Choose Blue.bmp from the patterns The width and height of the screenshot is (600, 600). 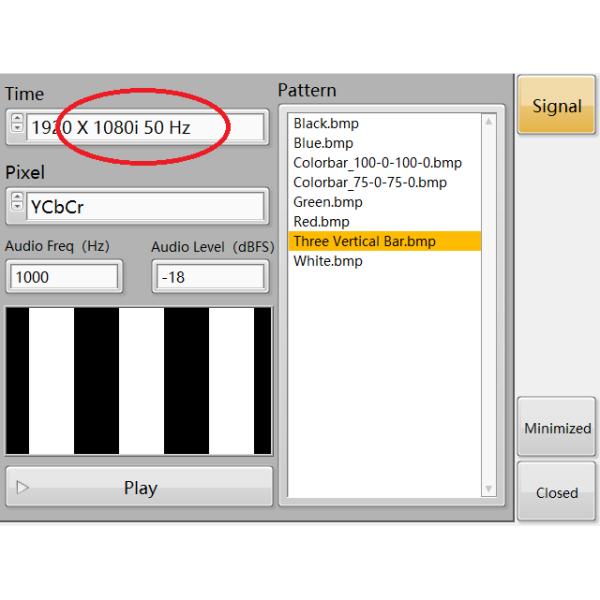coord(323,143)
